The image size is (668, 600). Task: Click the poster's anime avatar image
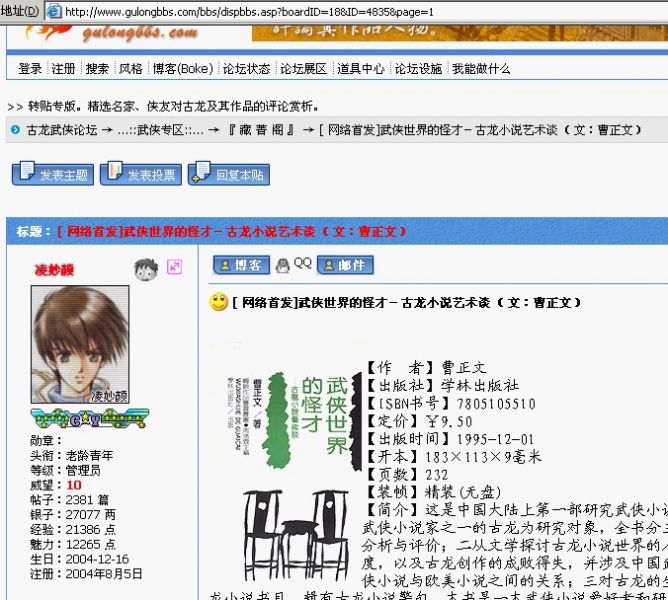(x=80, y=344)
